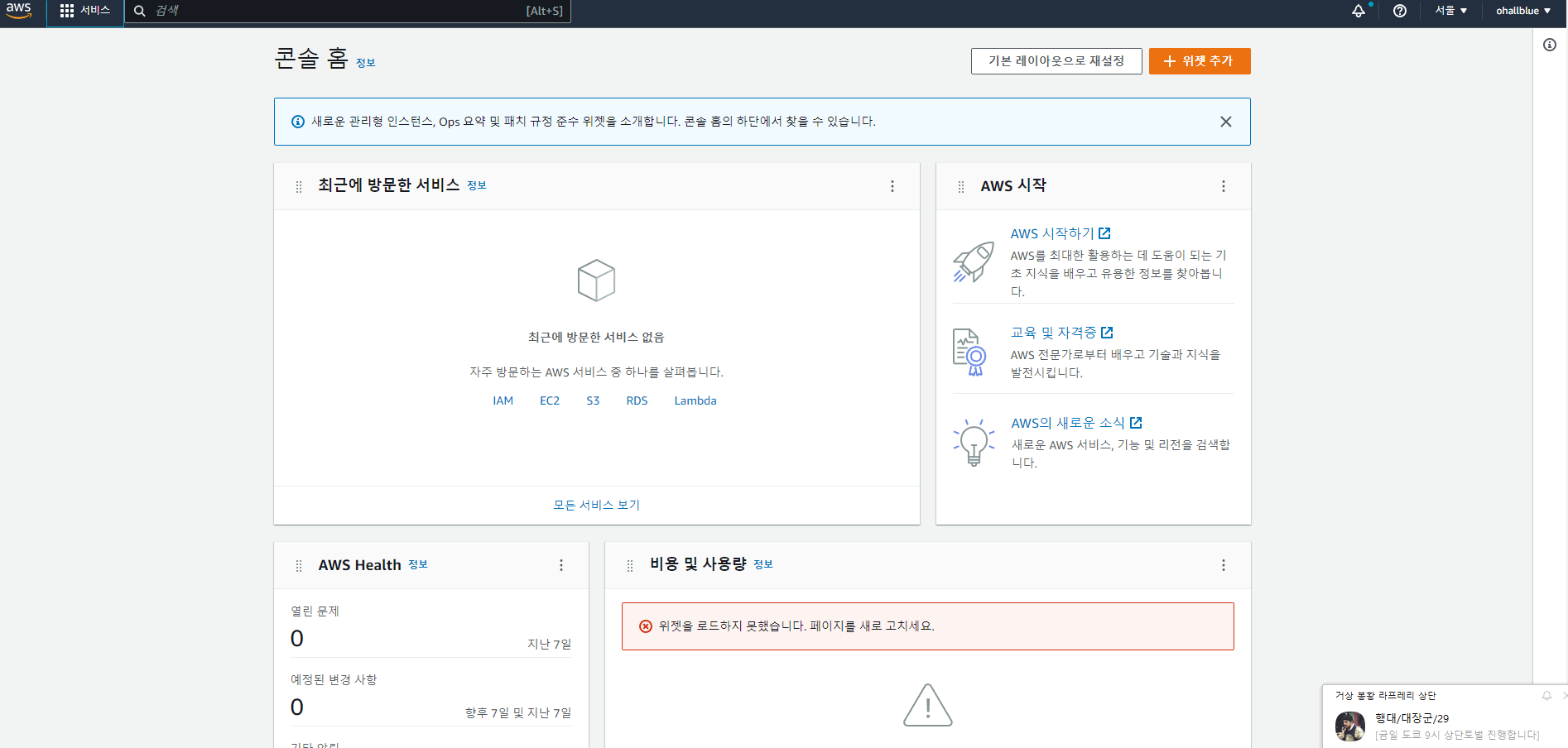Click 정보 link beside AWS Health

click(x=418, y=564)
